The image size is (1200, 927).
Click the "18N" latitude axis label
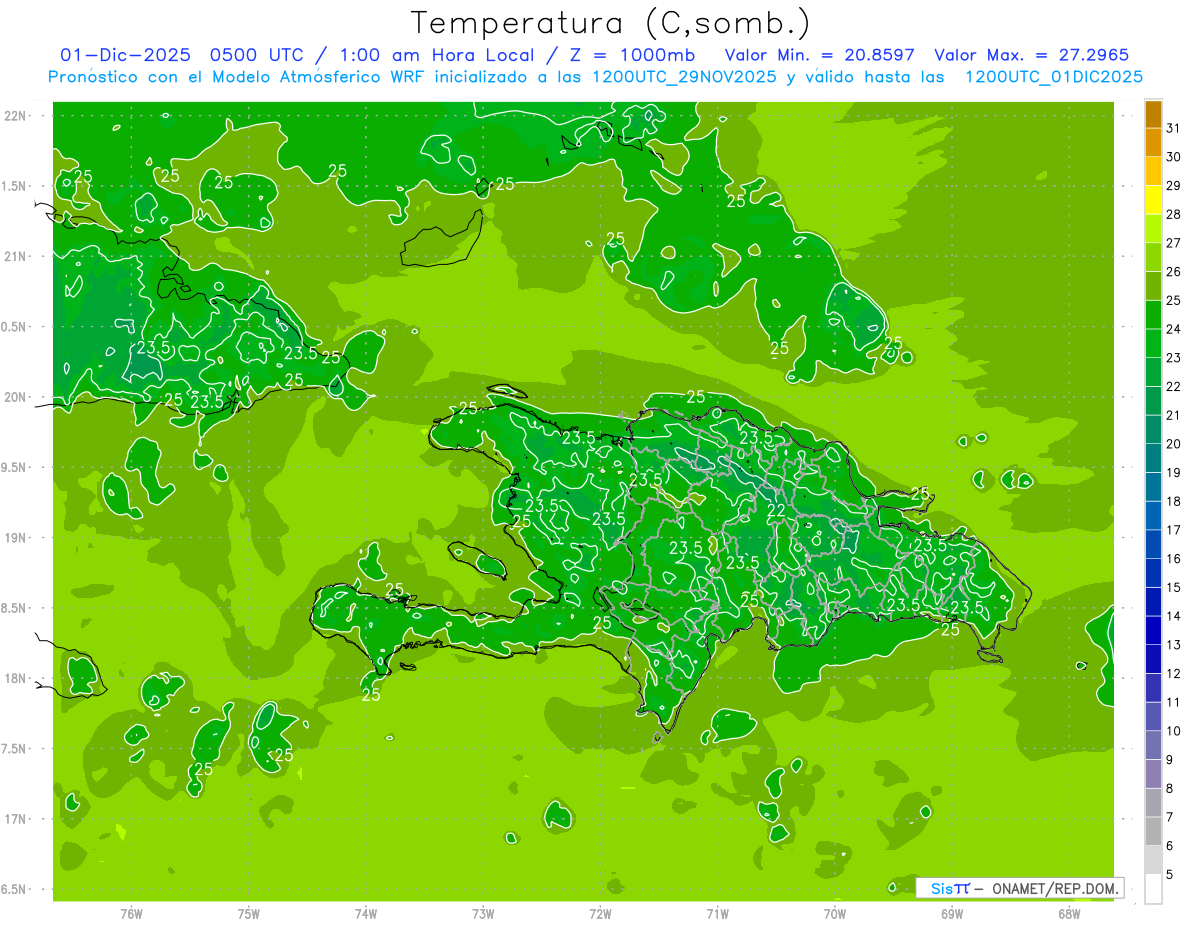click(15, 678)
